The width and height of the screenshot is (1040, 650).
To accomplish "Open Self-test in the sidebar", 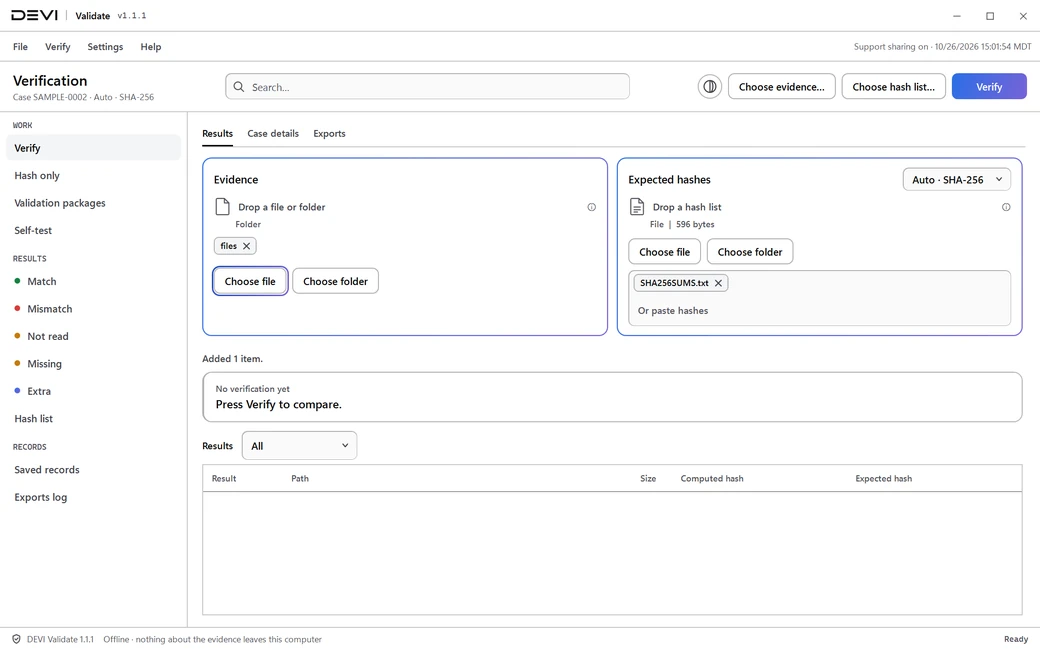I will click(x=94, y=231).
